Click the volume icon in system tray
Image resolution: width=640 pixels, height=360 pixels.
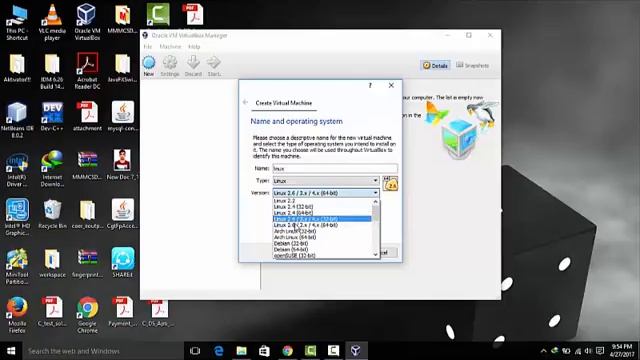pos(588,351)
